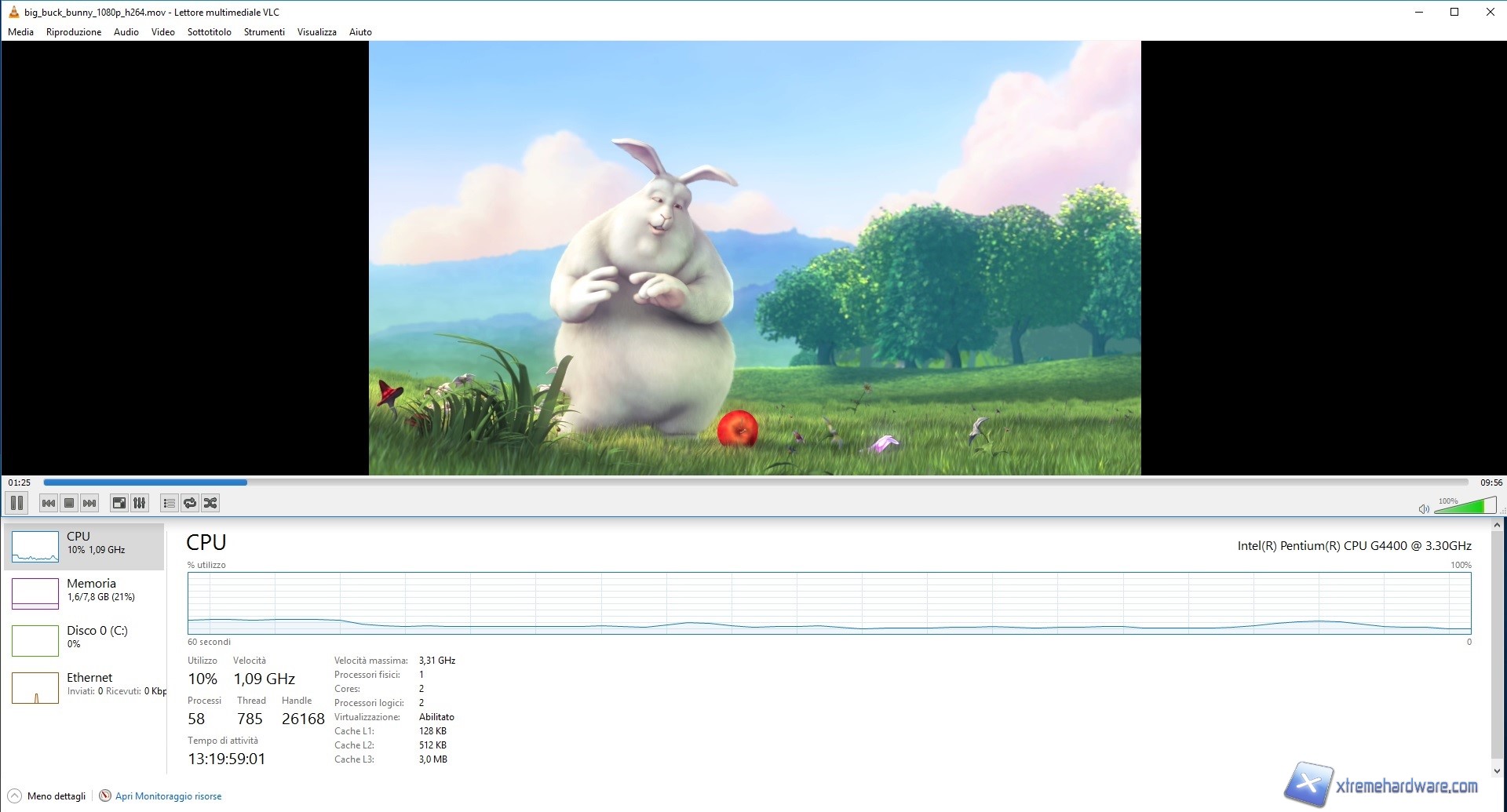This screenshot has width=1507, height=812.
Task: Click the Apri Monitoraggio risorse link
Action: [x=168, y=796]
